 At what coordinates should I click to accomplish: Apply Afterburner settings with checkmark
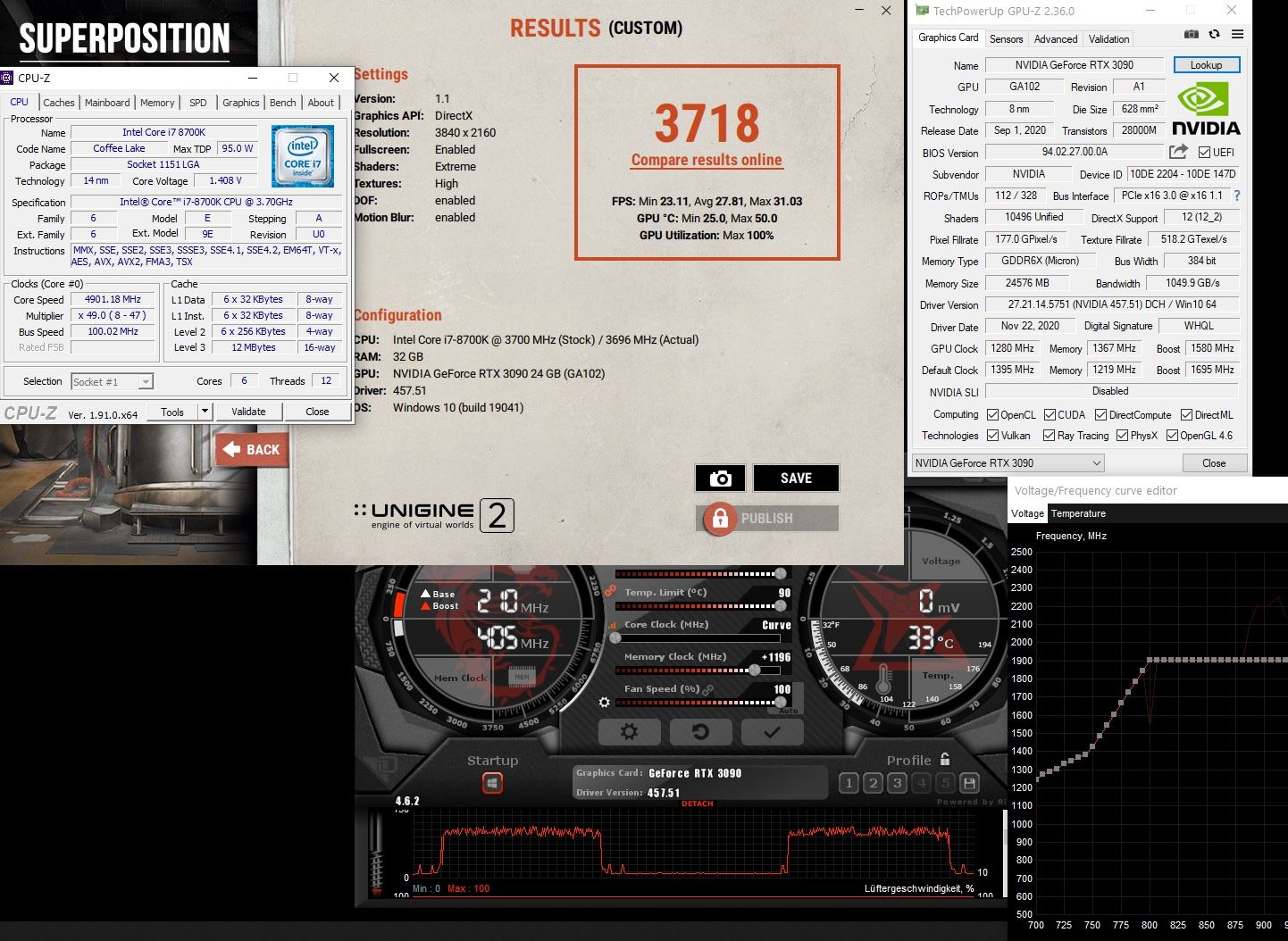(x=772, y=732)
